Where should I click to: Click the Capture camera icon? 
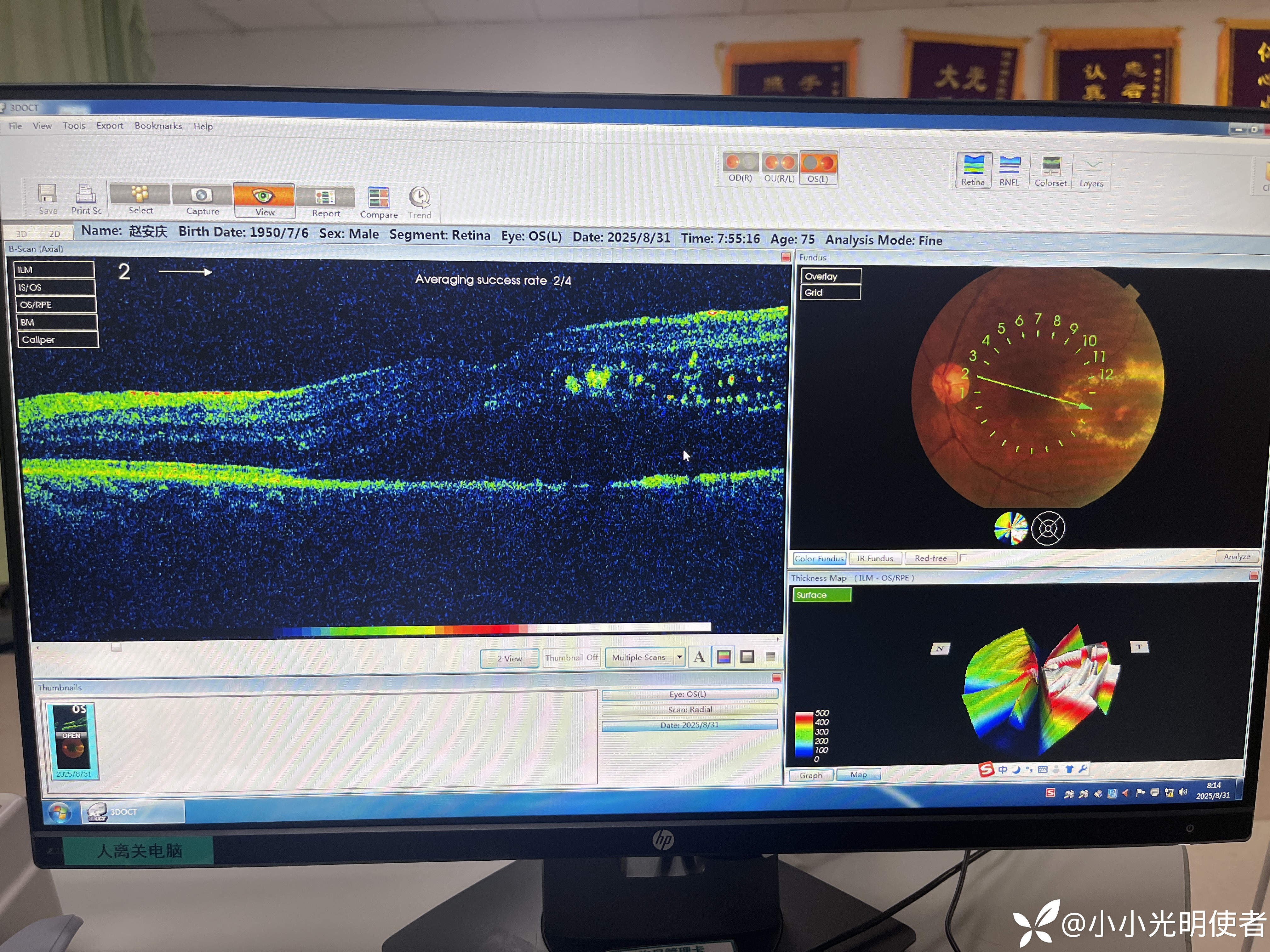202,196
